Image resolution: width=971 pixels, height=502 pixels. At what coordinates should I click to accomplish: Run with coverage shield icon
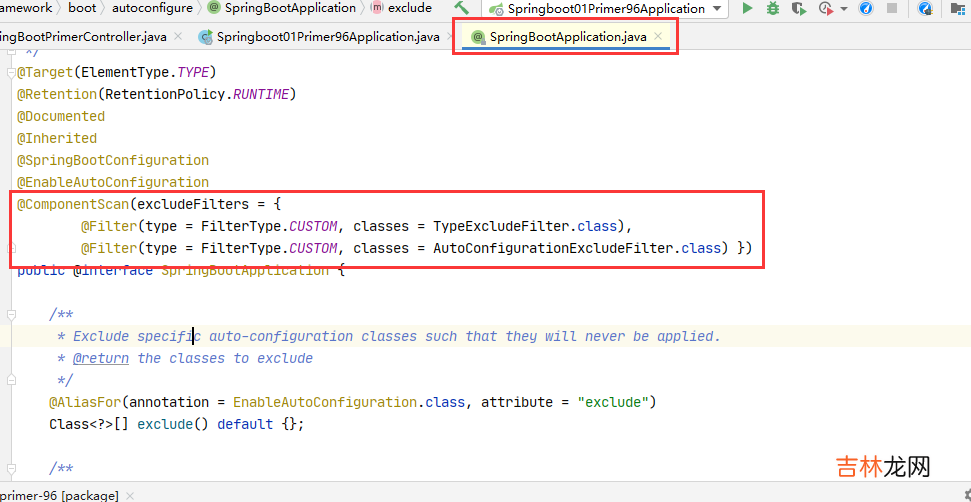pyautogui.click(x=797, y=8)
